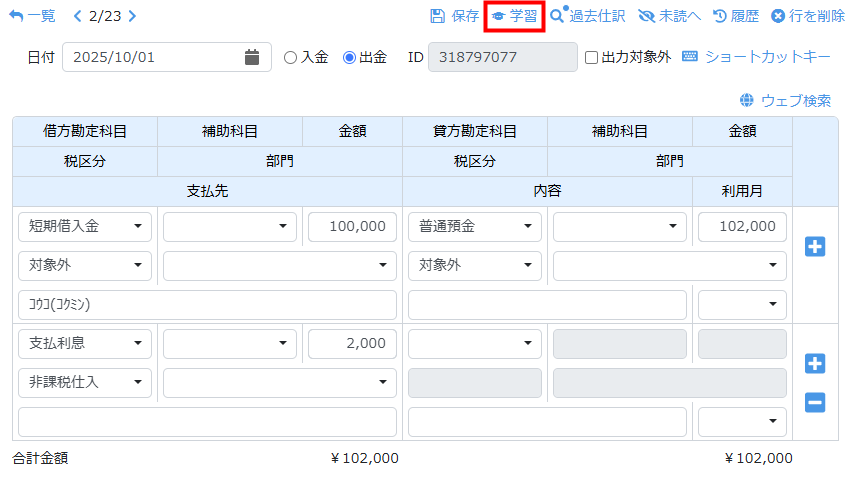Open the ショートカットキー shortcut keys link

tap(757, 57)
